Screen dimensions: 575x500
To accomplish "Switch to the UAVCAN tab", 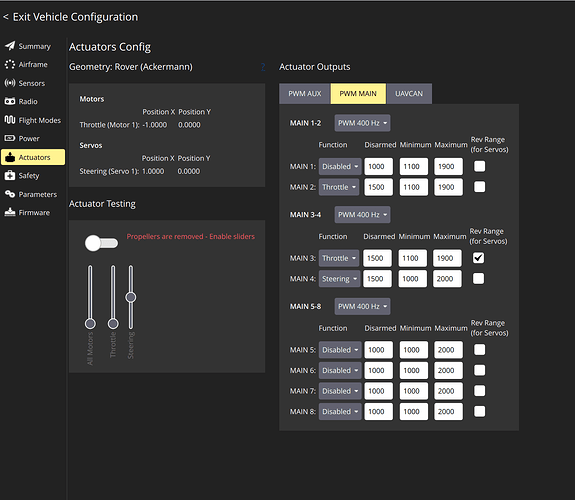I will point(409,94).
